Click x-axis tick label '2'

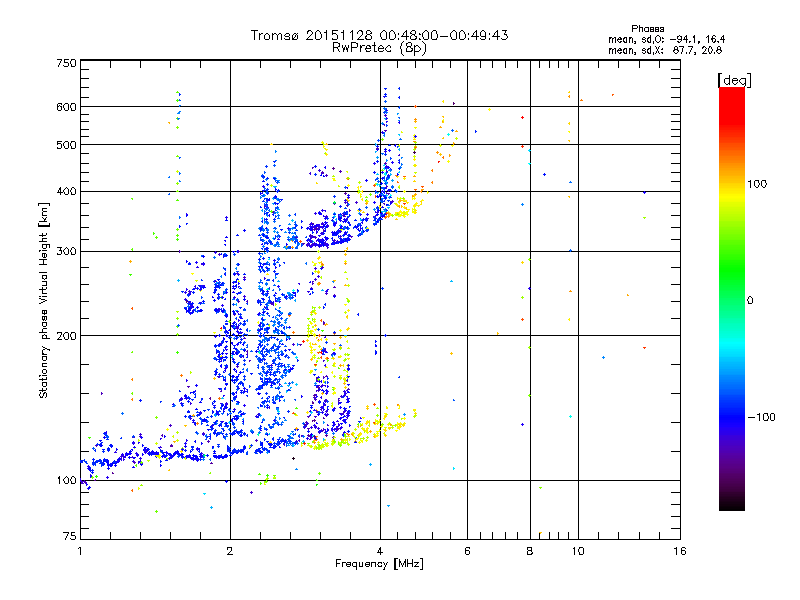coord(230,551)
